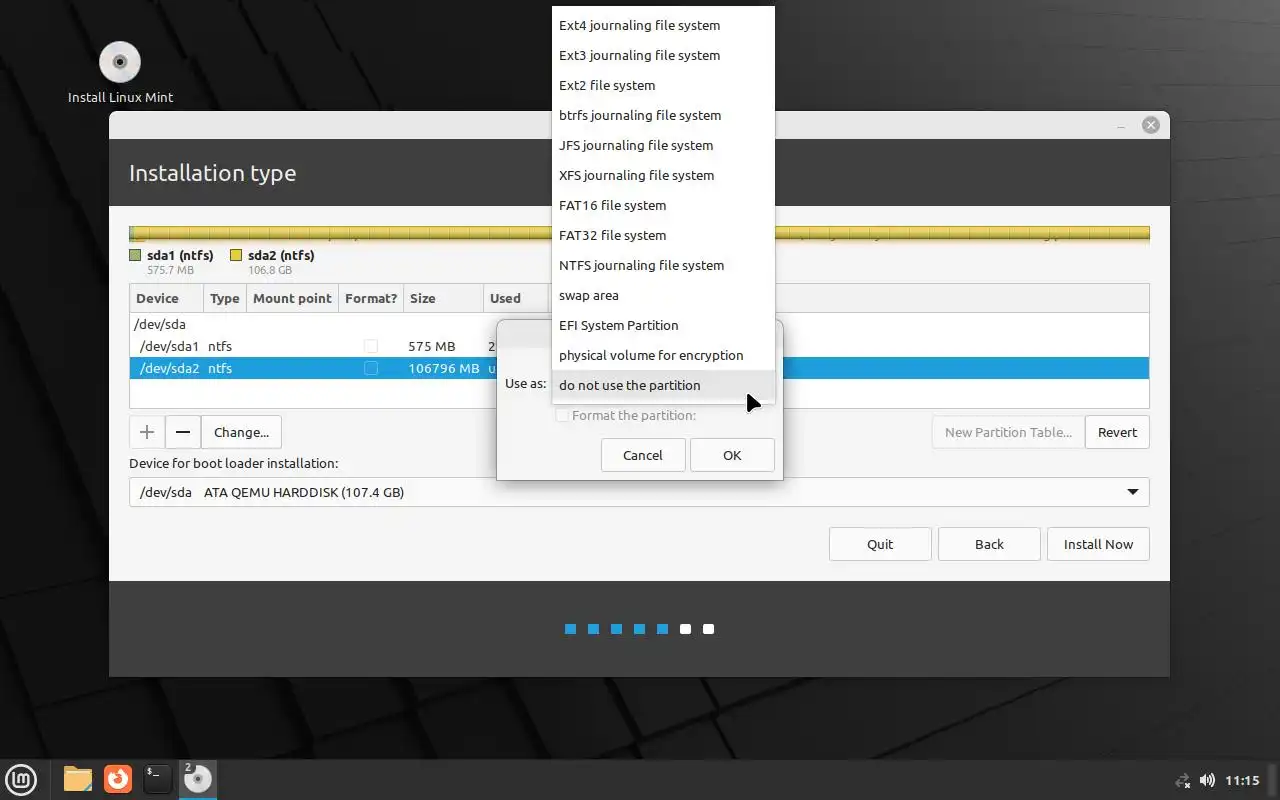Screen dimensions: 1280x800
Task: Cancel the edit partition dialog
Action: pos(643,455)
